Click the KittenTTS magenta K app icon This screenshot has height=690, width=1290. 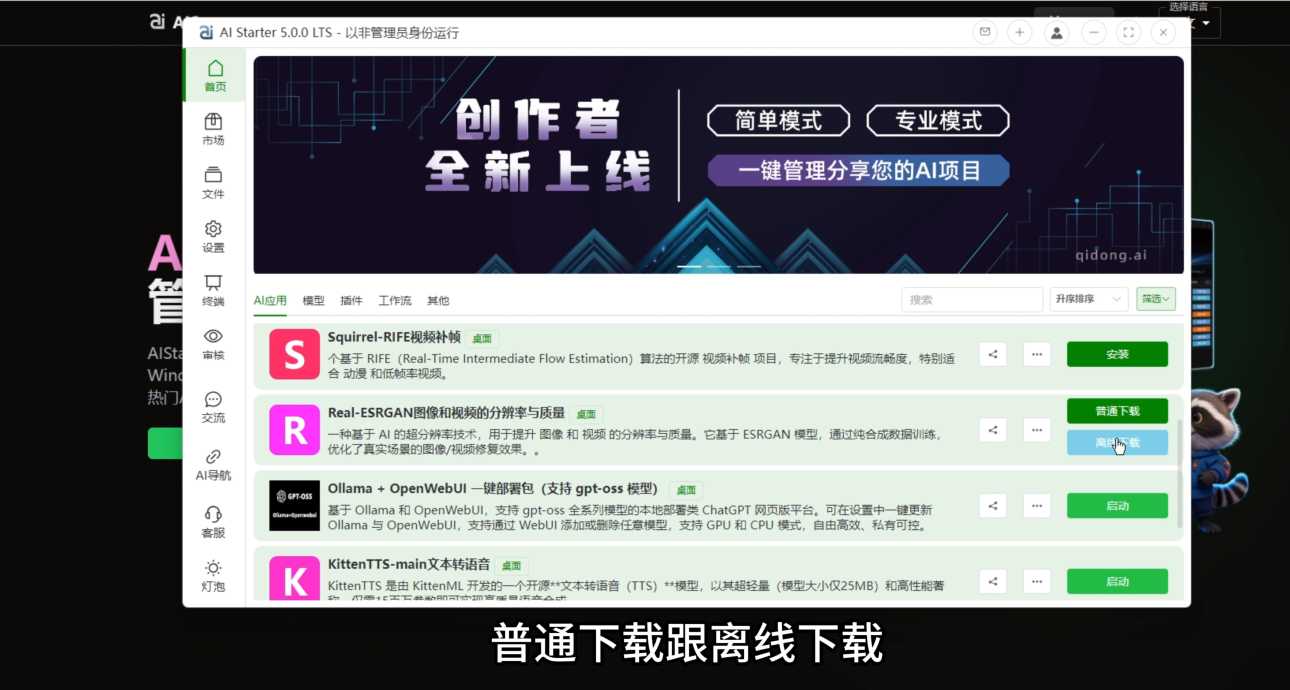(x=294, y=580)
